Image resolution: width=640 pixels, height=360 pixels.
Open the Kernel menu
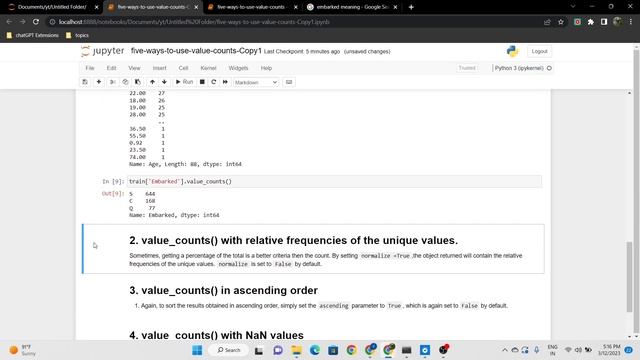click(x=209, y=68)
